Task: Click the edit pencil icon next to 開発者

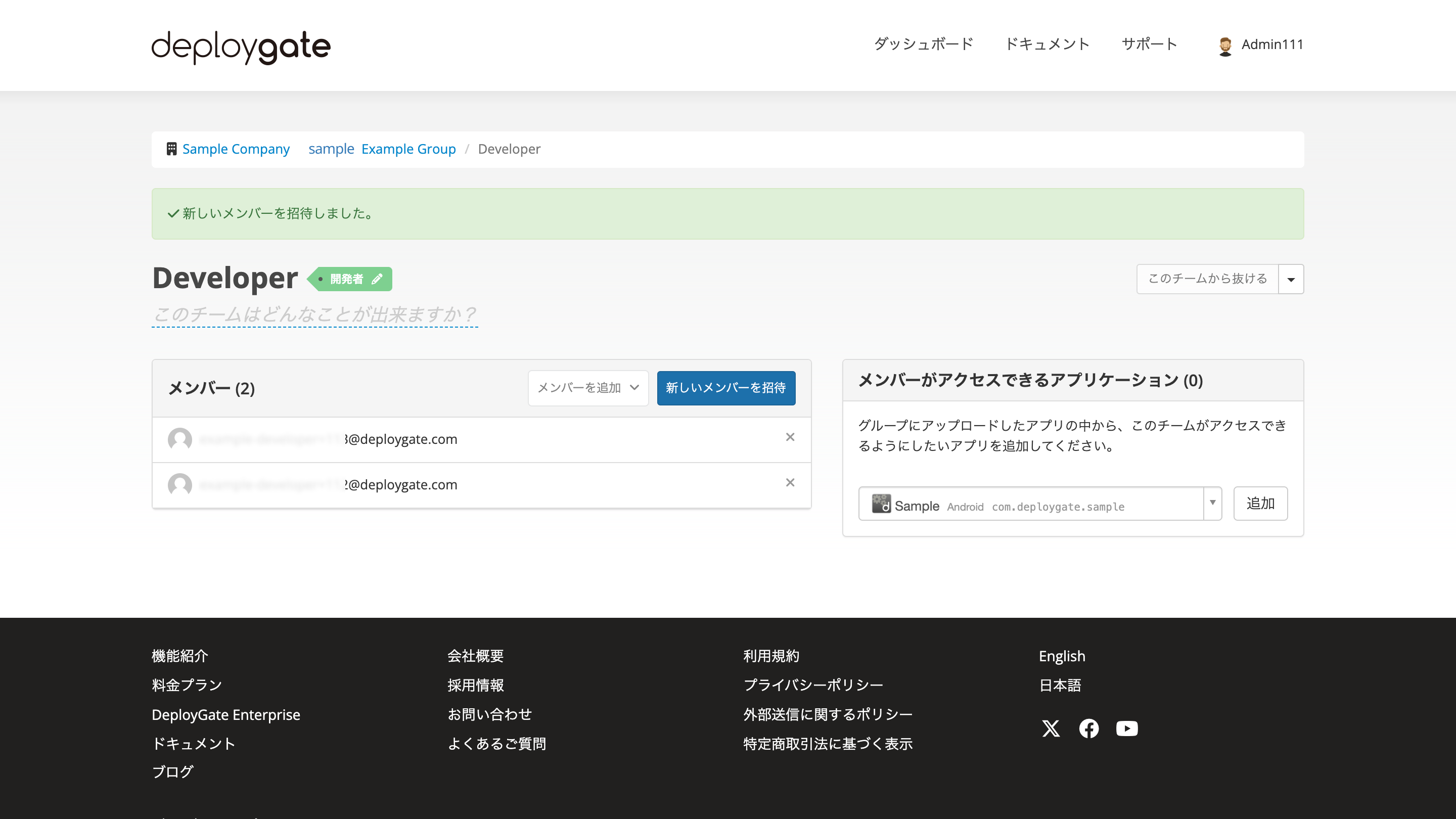Action: (x=378, y=279)
